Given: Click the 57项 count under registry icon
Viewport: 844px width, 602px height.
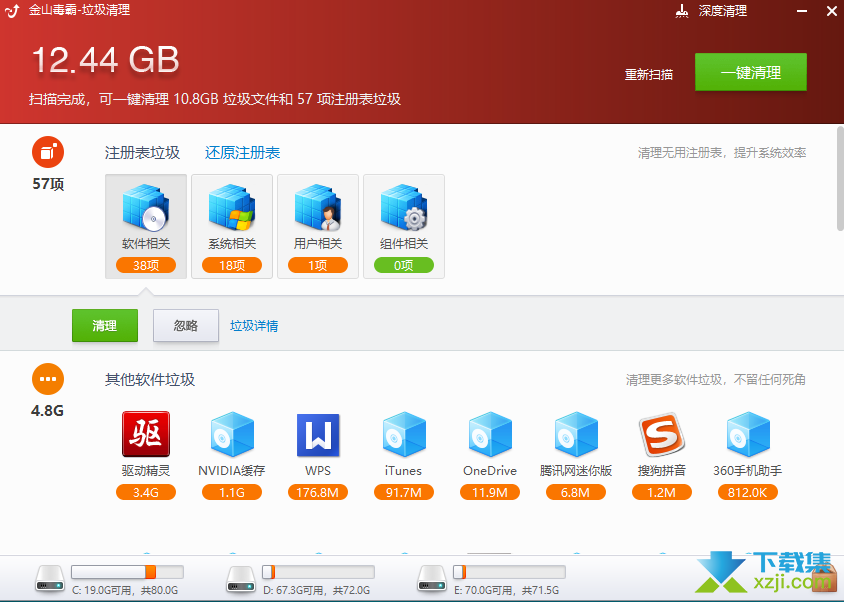Looking at the screenshot, I should [x=48, y=184].
